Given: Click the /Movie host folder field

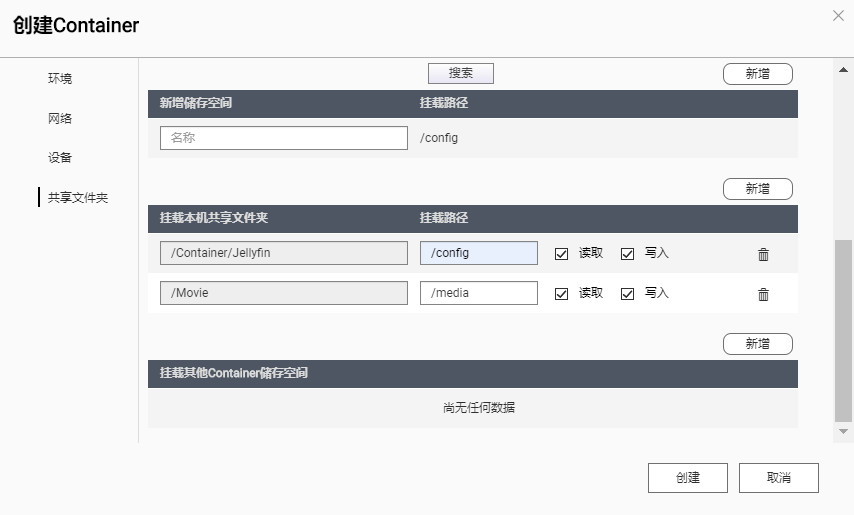Looking at the screenshot, I should (x=284, y=292).
